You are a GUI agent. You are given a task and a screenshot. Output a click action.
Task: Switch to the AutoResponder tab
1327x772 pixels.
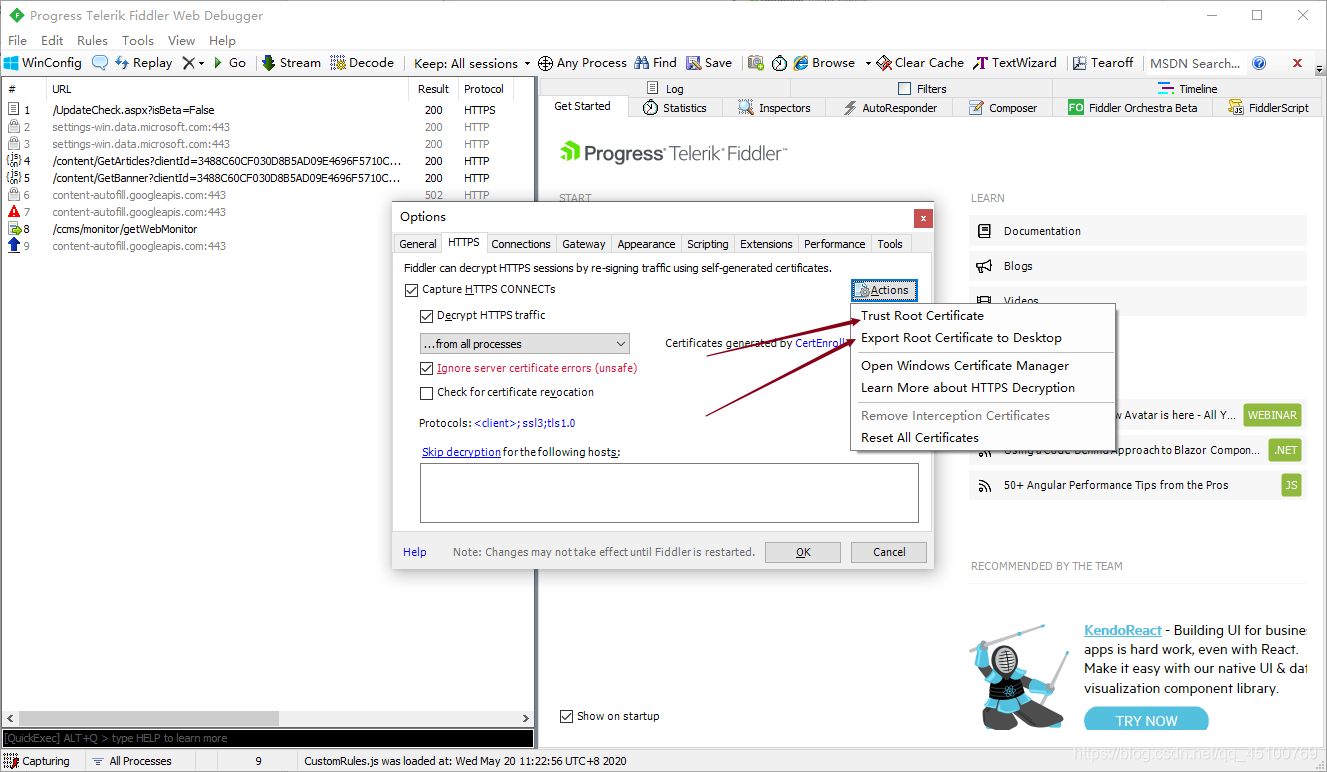(891, 108)
